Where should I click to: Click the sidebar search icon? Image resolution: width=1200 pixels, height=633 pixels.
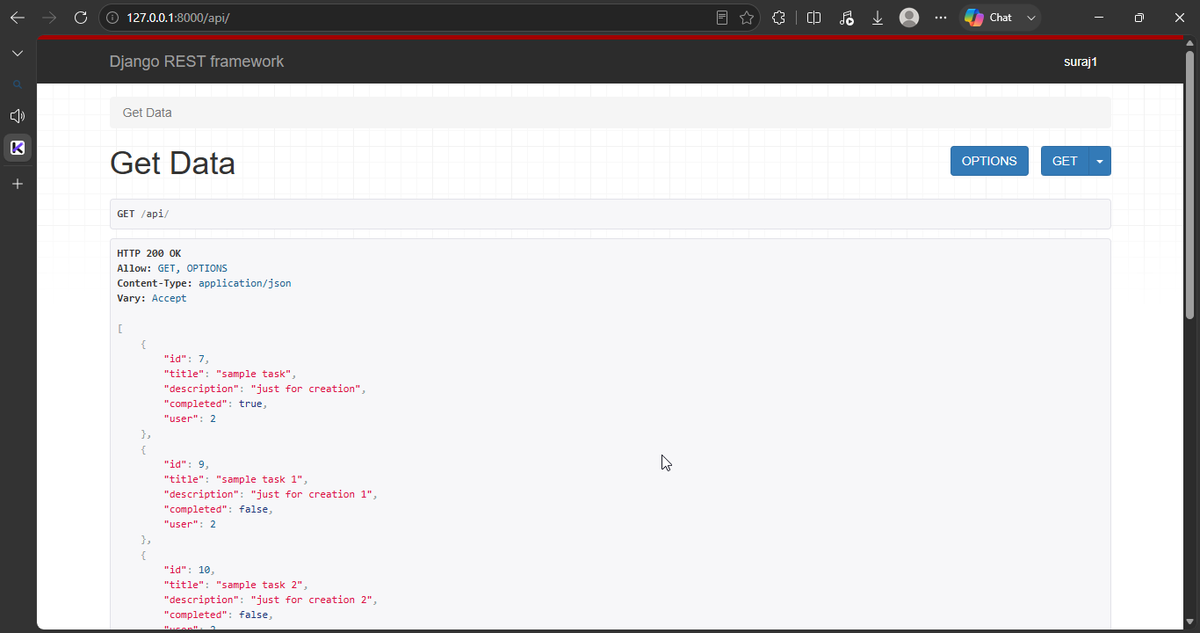tap(17, 83)
